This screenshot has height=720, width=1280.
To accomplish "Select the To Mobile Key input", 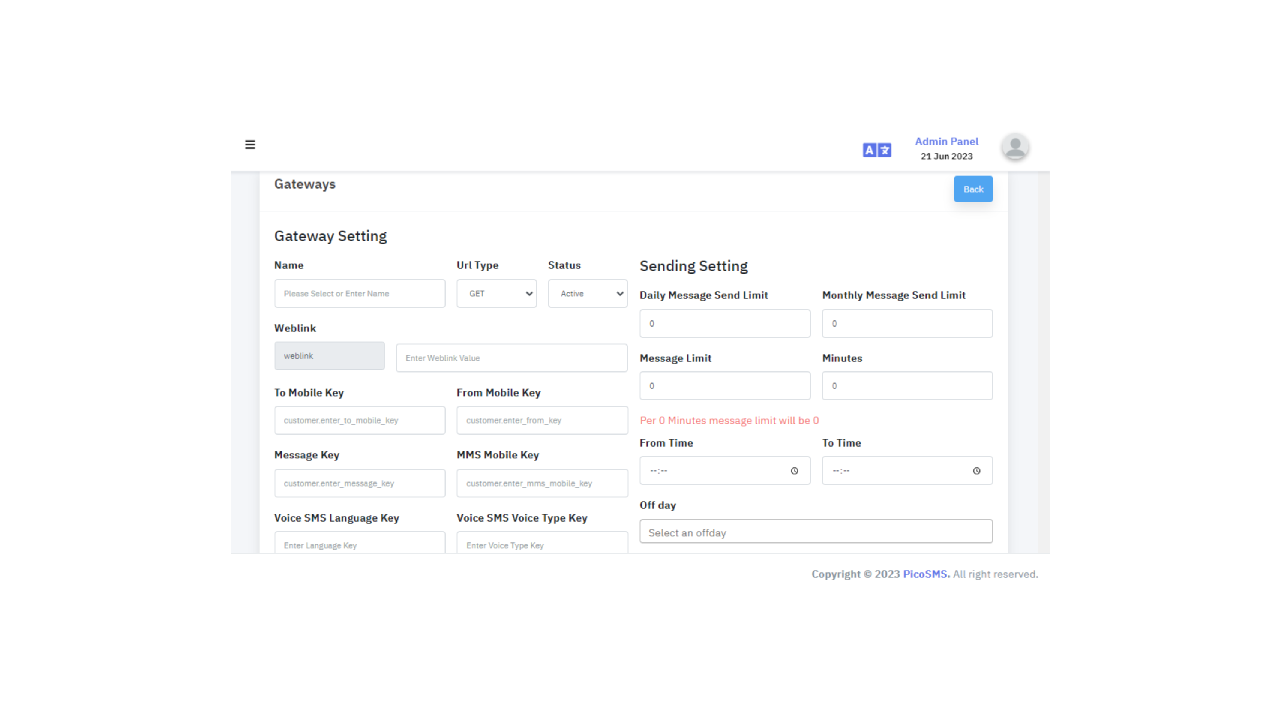I will point(359,421).
